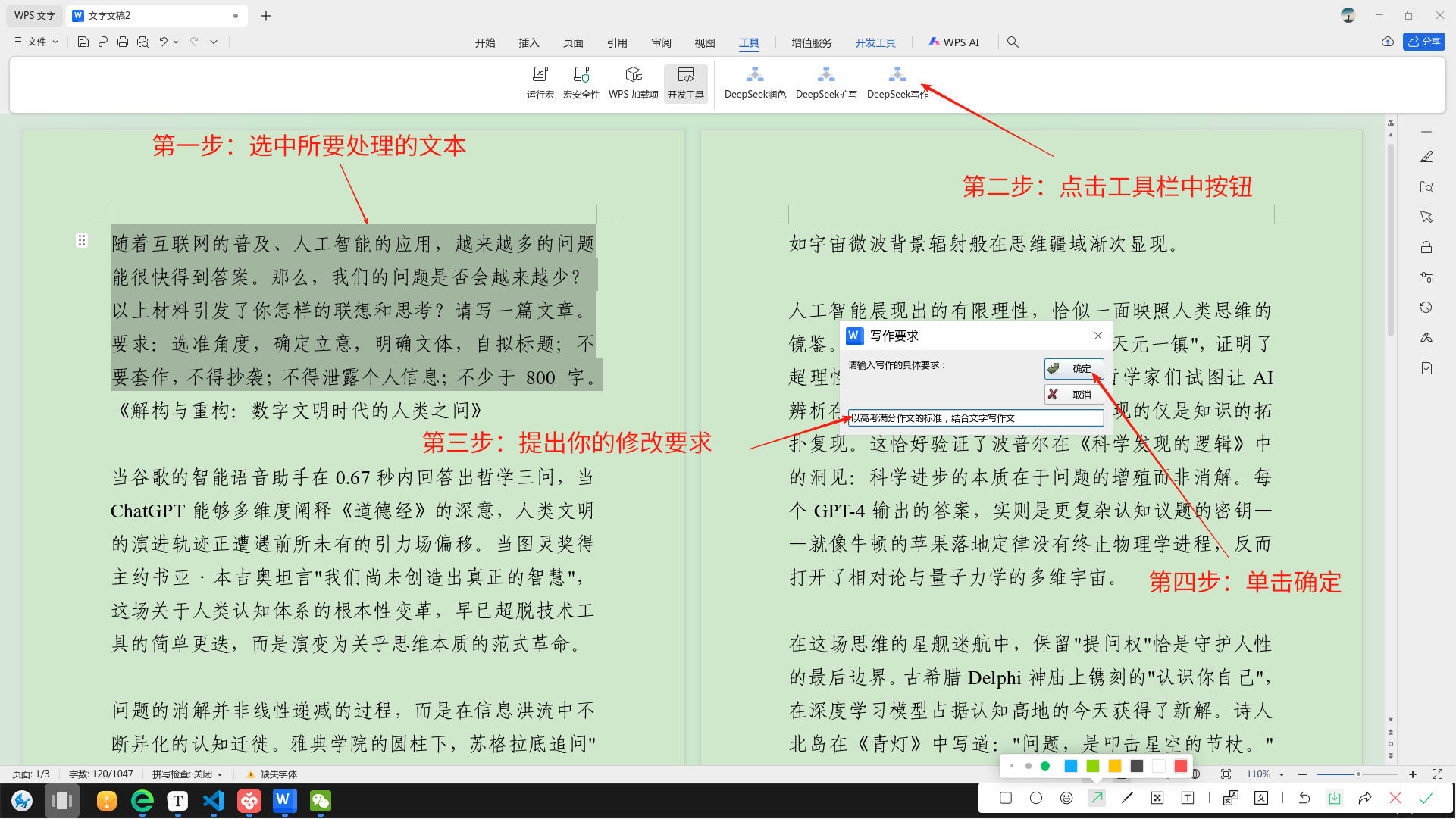
Task: Open WPS Add-ins (WPS 加载项)
Action: (633, 83)
